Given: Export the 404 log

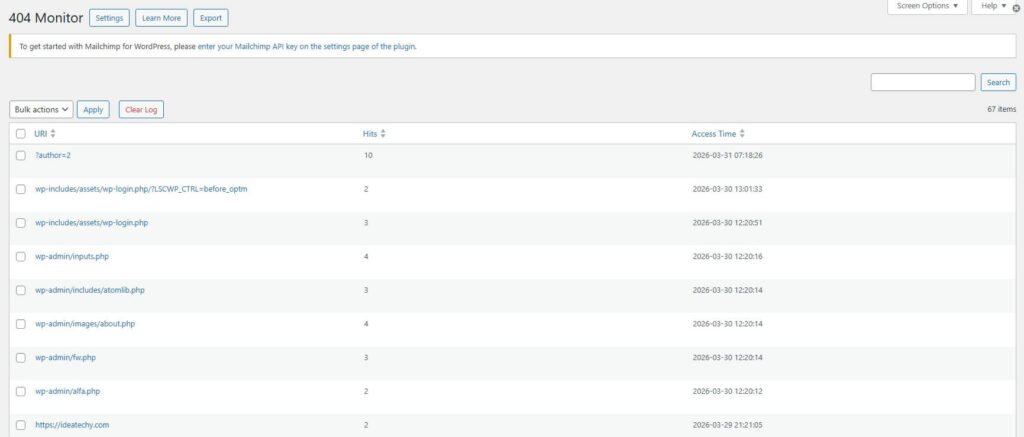Looking at the screenshot, I should pyautogui.click(x=211, y=18).
